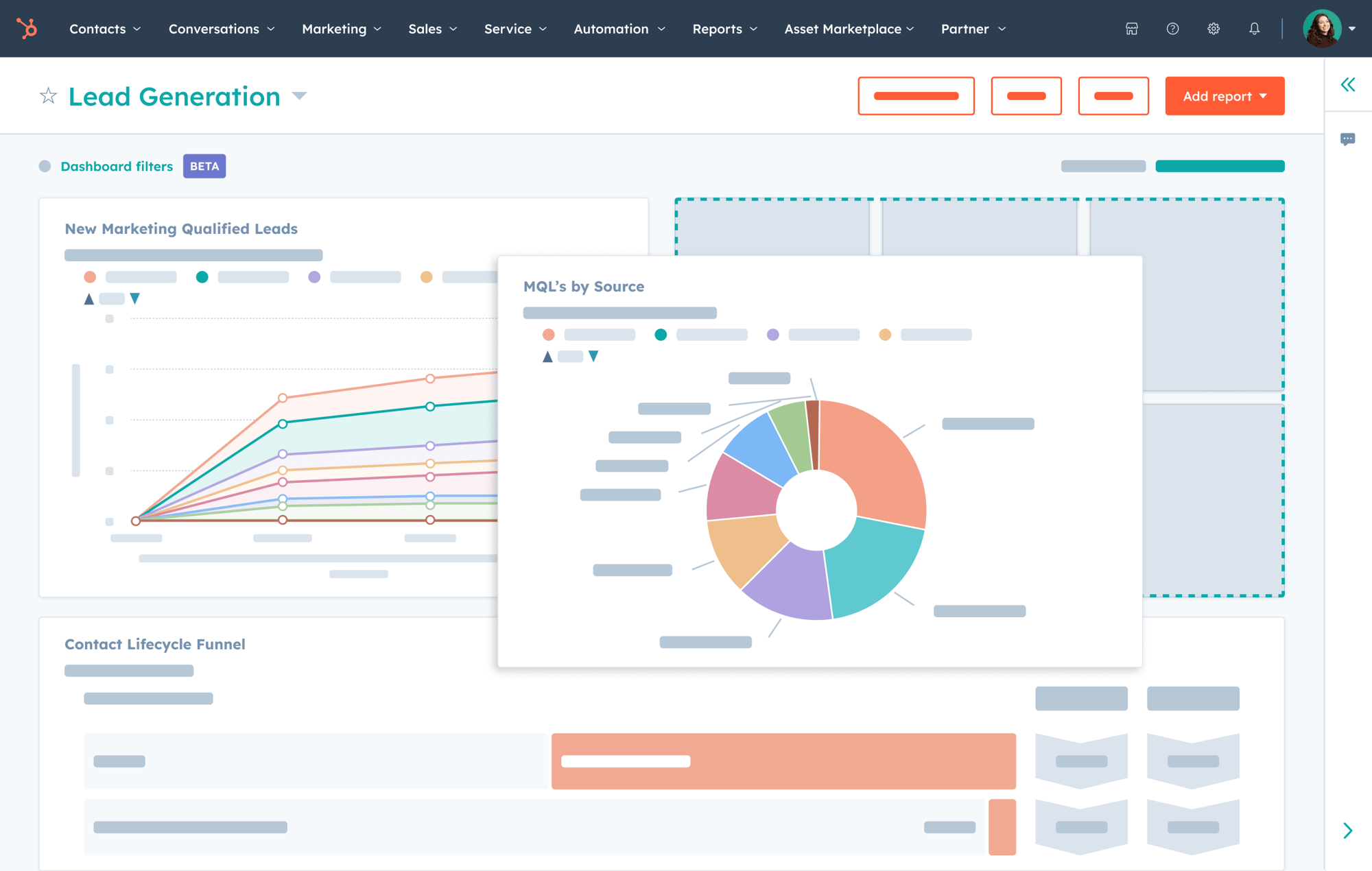Click up triangle in New Marketing Qualified Leads legend
1372x871 pixels.
pos(88,299)
